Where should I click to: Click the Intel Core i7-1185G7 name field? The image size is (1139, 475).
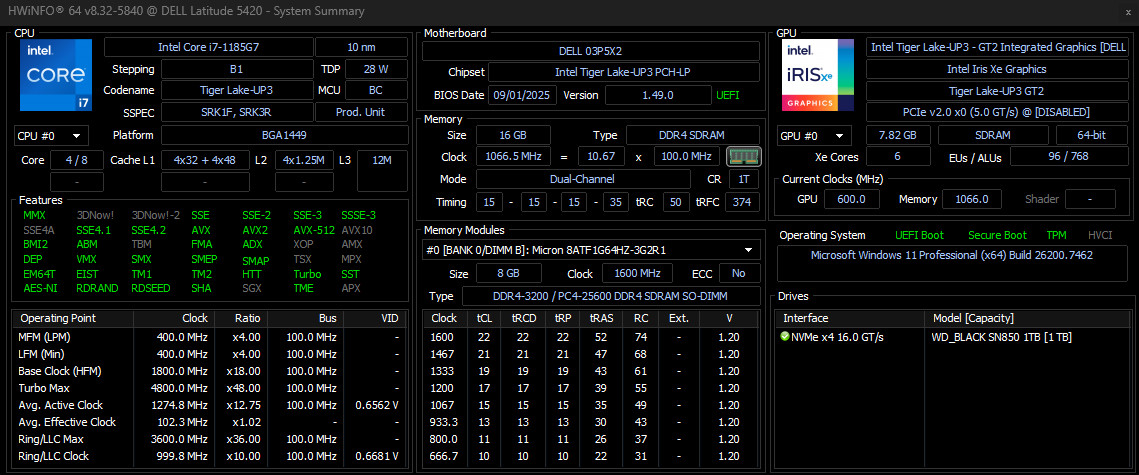pyautogui.click(x=208, y=47)
